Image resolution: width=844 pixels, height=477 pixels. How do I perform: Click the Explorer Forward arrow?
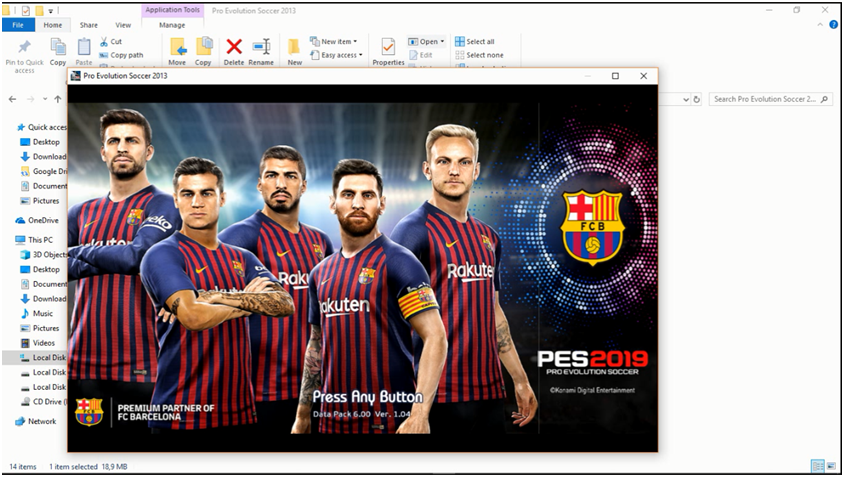[x=31, y=99]
